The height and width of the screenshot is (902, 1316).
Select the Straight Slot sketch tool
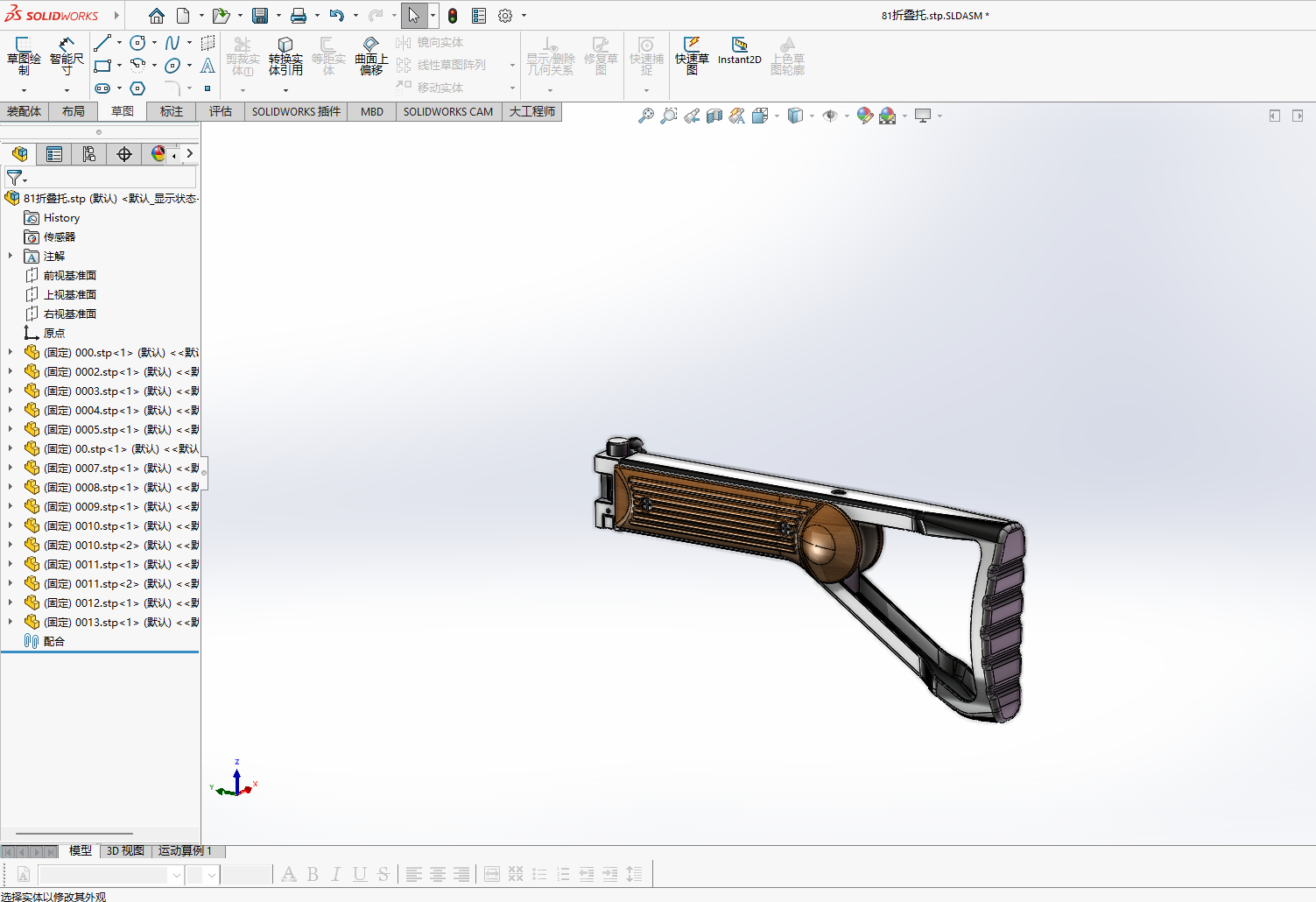tap(102, 88)
